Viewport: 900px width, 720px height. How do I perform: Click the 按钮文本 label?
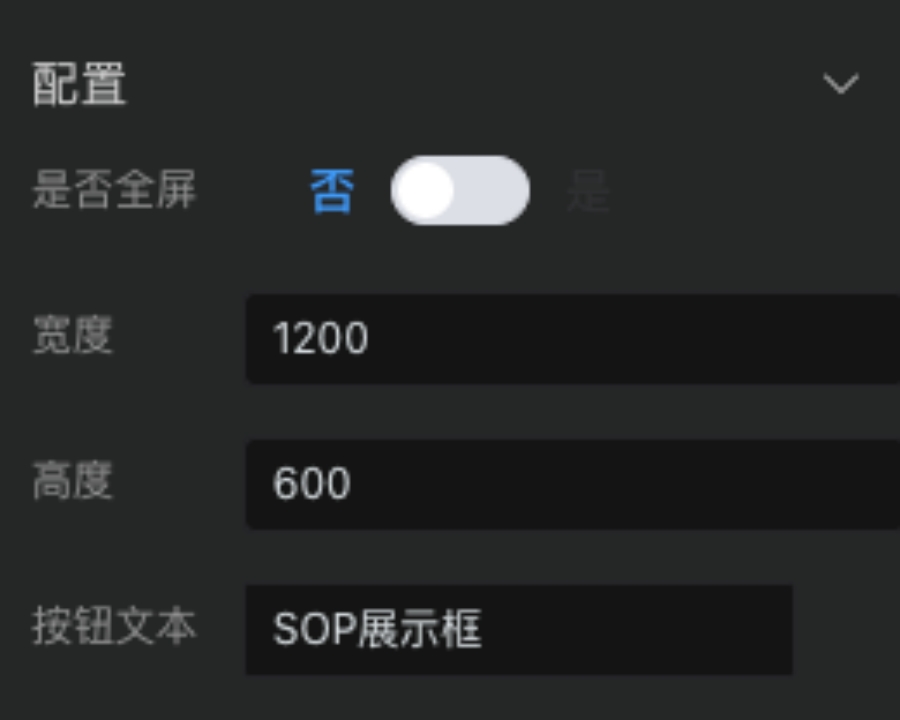[114, 627]
